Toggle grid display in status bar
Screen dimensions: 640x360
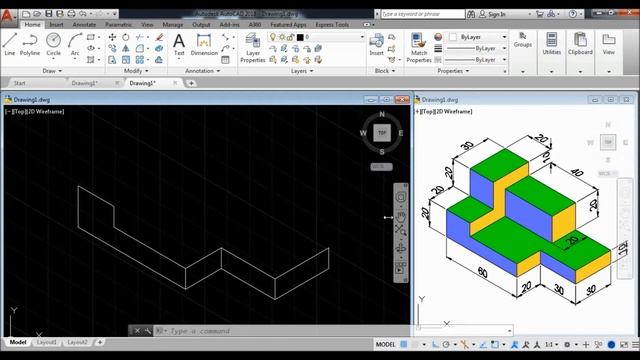click(404, 344)
